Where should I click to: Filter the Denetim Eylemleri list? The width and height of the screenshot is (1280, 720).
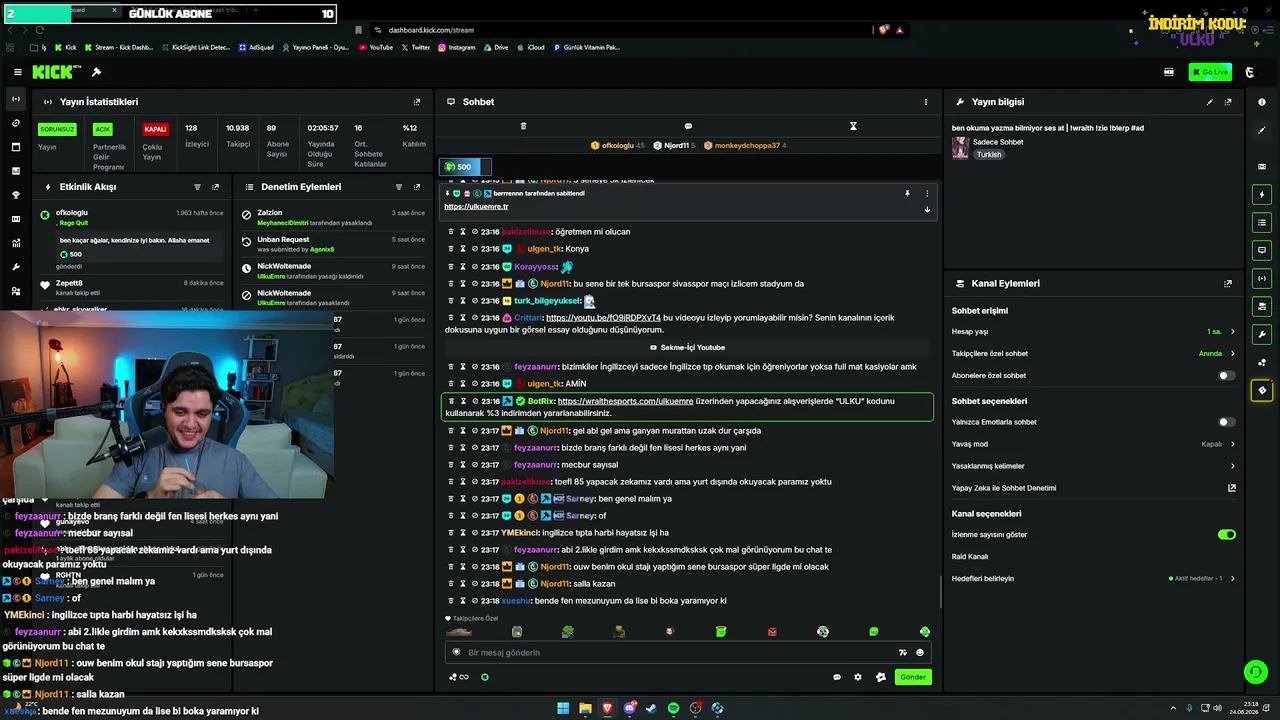(x=399, y=187)
